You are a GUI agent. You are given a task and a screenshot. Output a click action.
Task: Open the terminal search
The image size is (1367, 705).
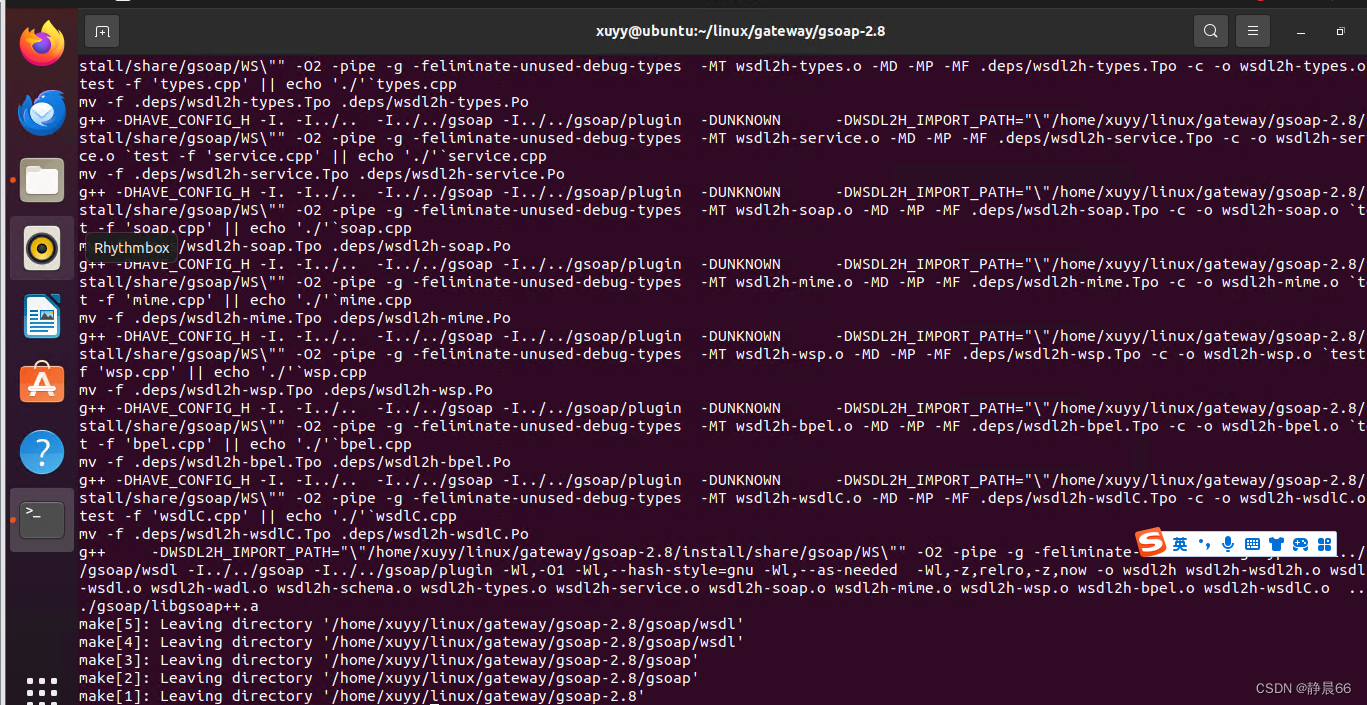(x=1210, y=31)
